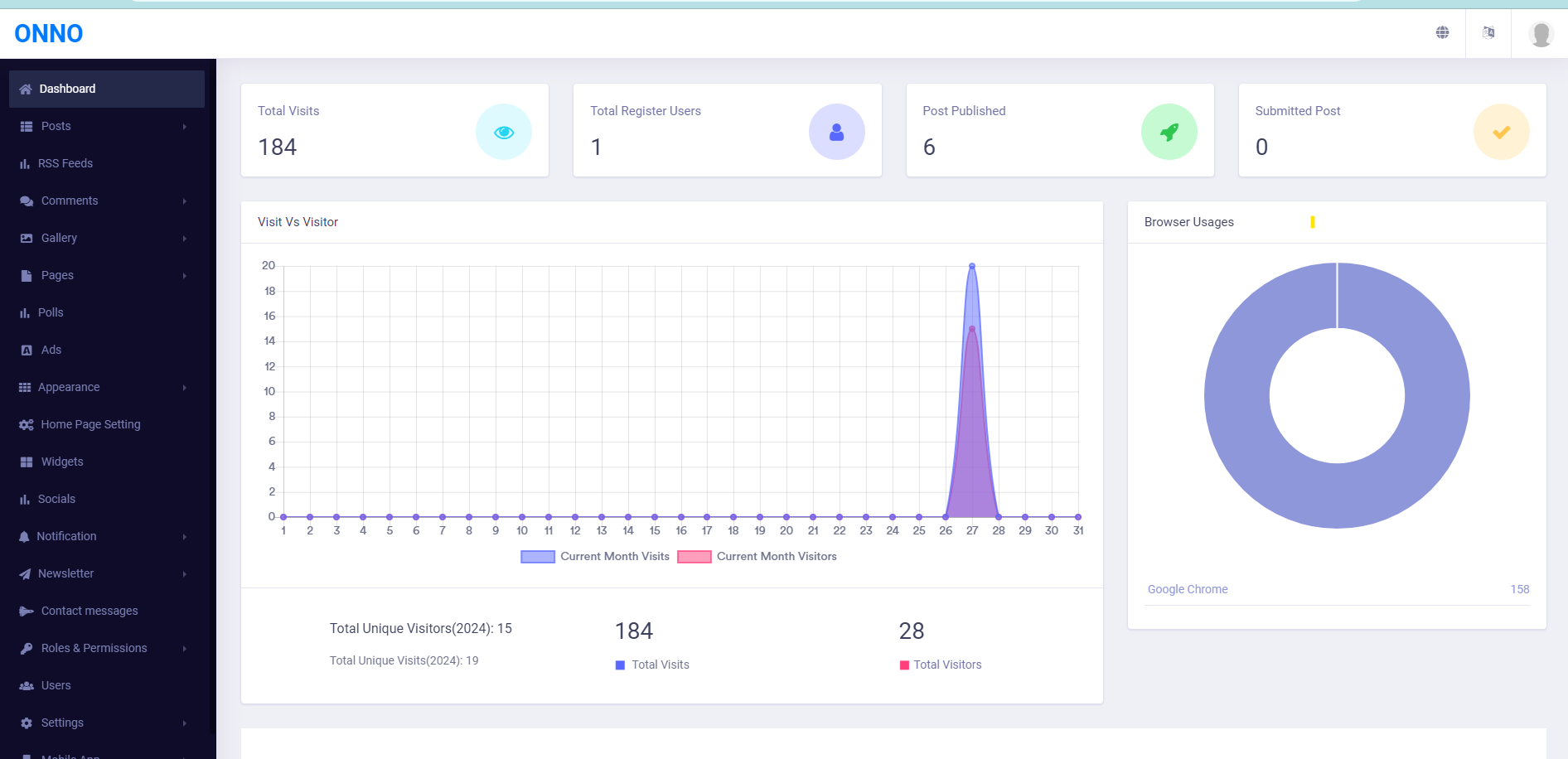Expand the Posts sidebar submenu

coord(107,126)
